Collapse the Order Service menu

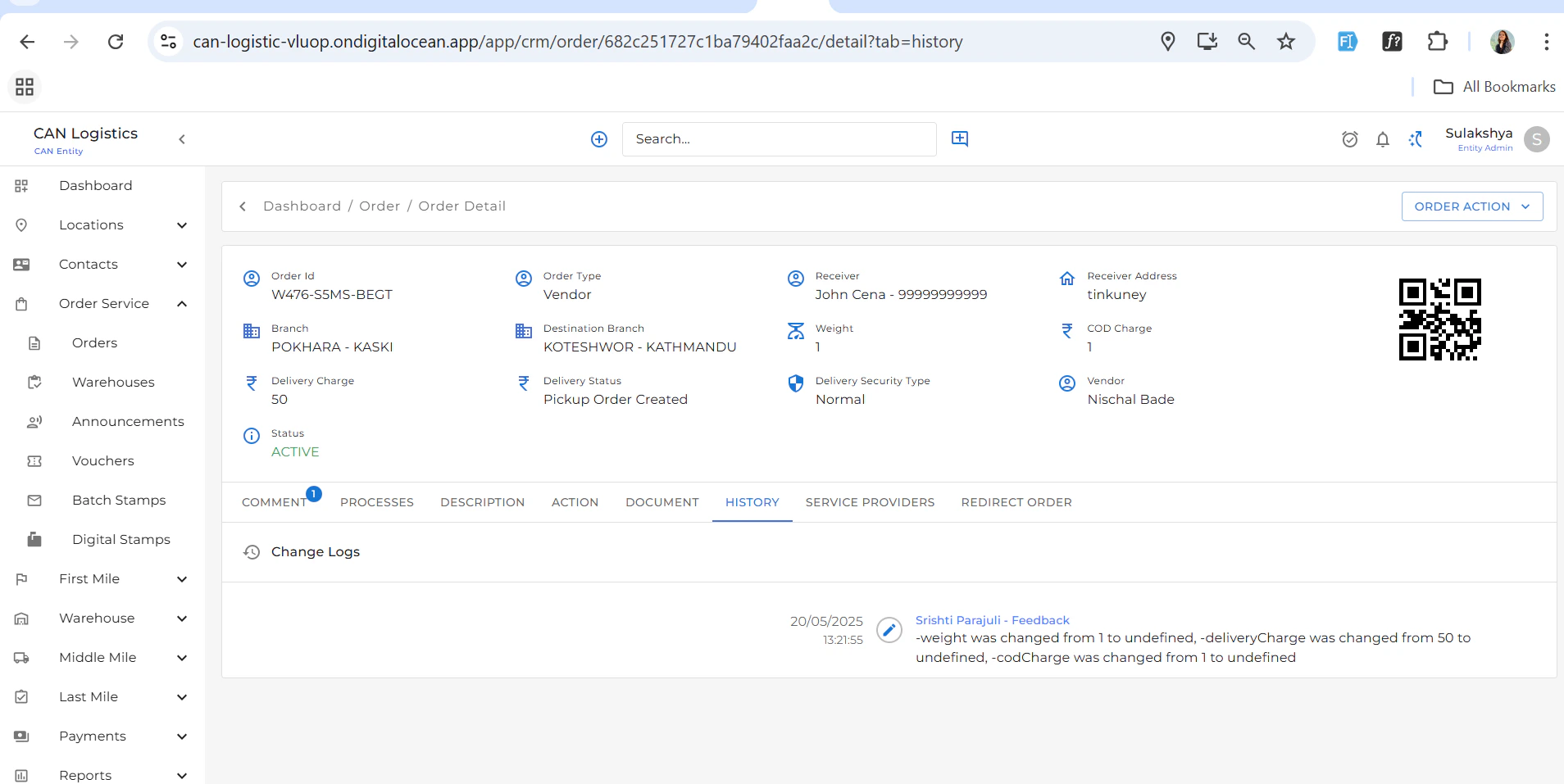102,304
